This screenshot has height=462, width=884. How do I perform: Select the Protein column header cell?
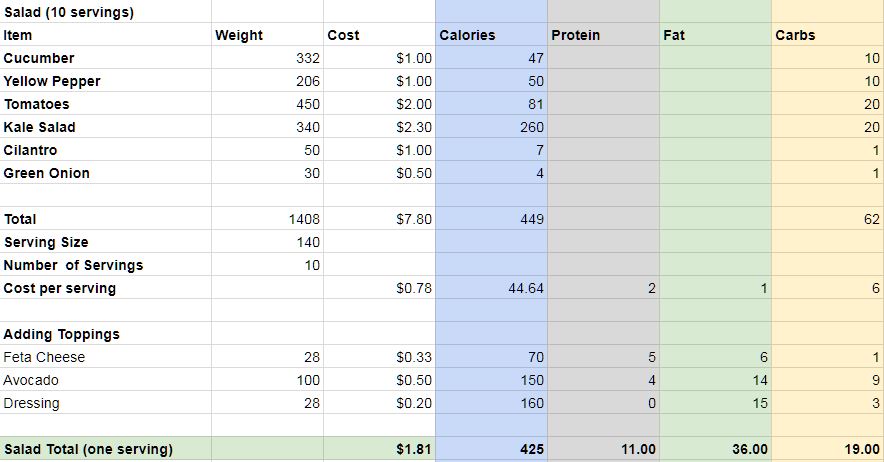603,35
